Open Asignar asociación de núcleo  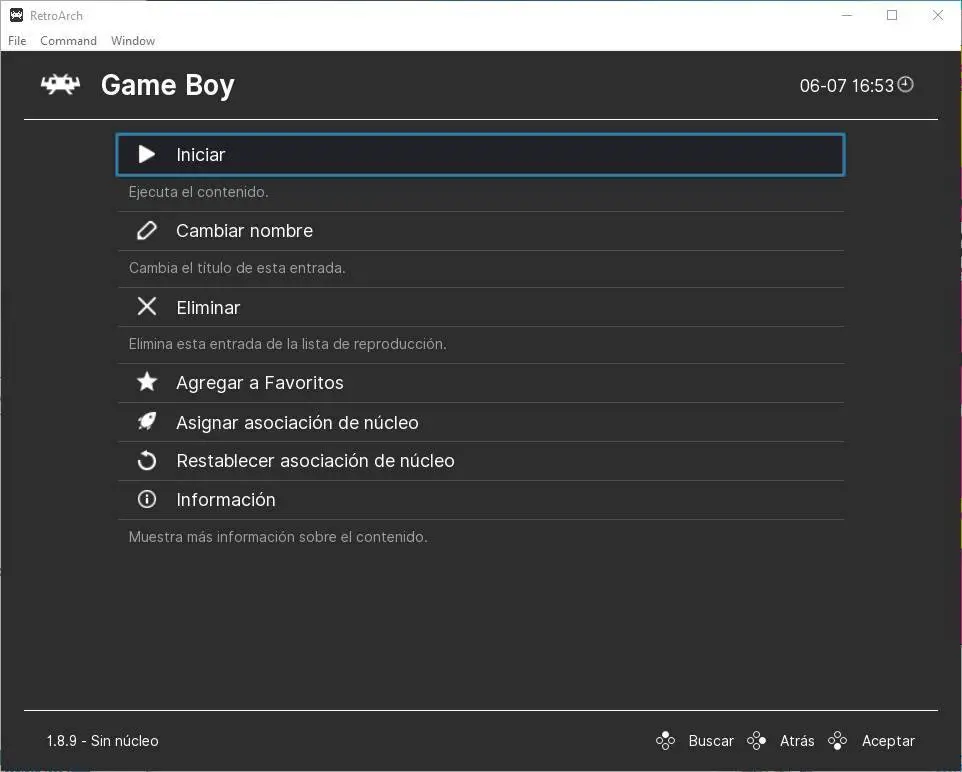coord(481,422)
